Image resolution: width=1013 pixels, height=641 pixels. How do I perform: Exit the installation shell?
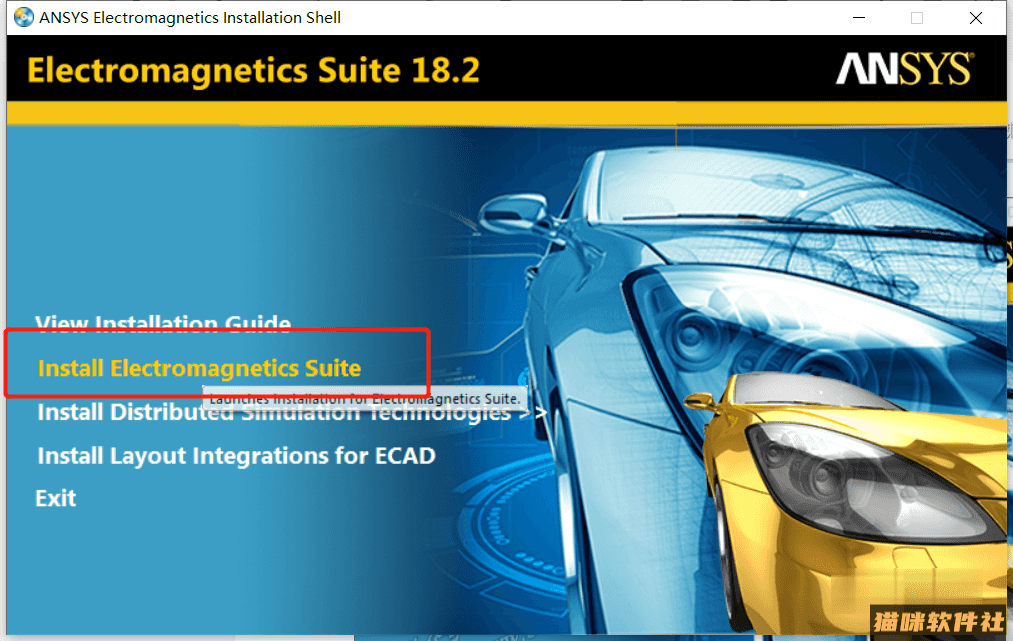(56, 498)
